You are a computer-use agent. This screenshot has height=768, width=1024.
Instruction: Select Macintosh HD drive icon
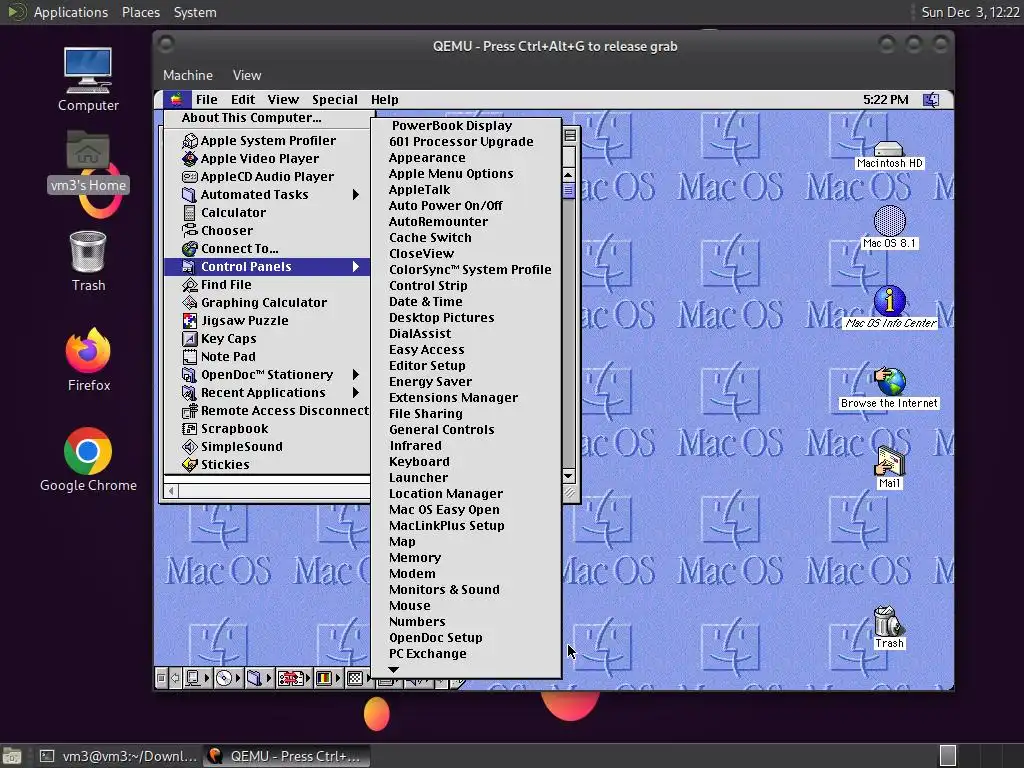pos(889,155)
